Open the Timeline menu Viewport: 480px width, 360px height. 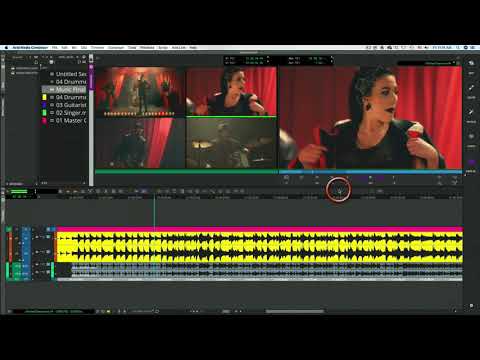click(x=98, y=48)
